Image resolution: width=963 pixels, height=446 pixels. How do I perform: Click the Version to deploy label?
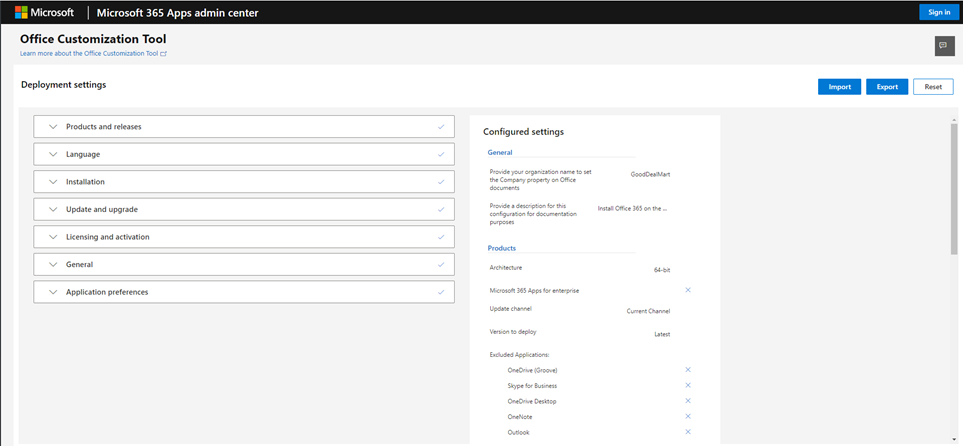click(513, 332)
